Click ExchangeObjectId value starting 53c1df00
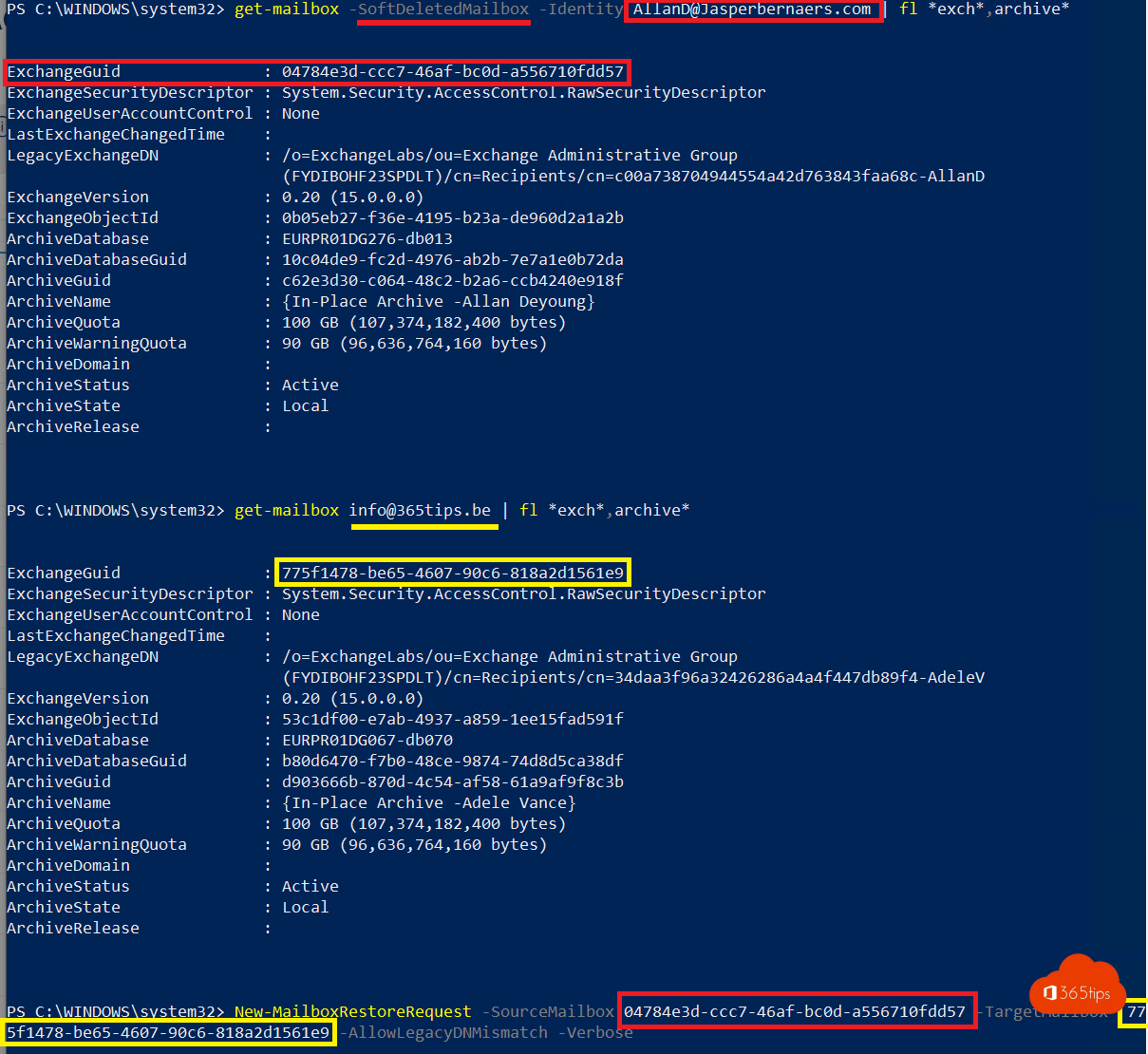 pyautogui.click(x=452, y=720)
